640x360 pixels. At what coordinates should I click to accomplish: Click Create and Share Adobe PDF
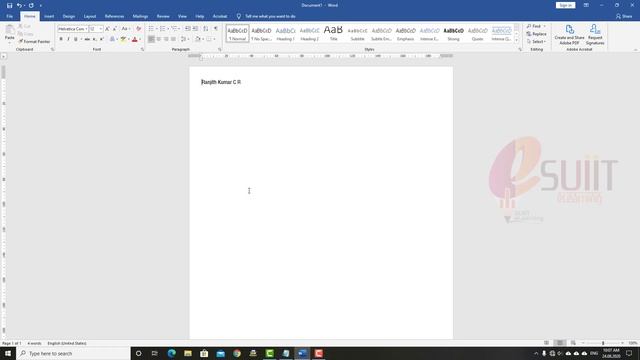coord(569,35)
